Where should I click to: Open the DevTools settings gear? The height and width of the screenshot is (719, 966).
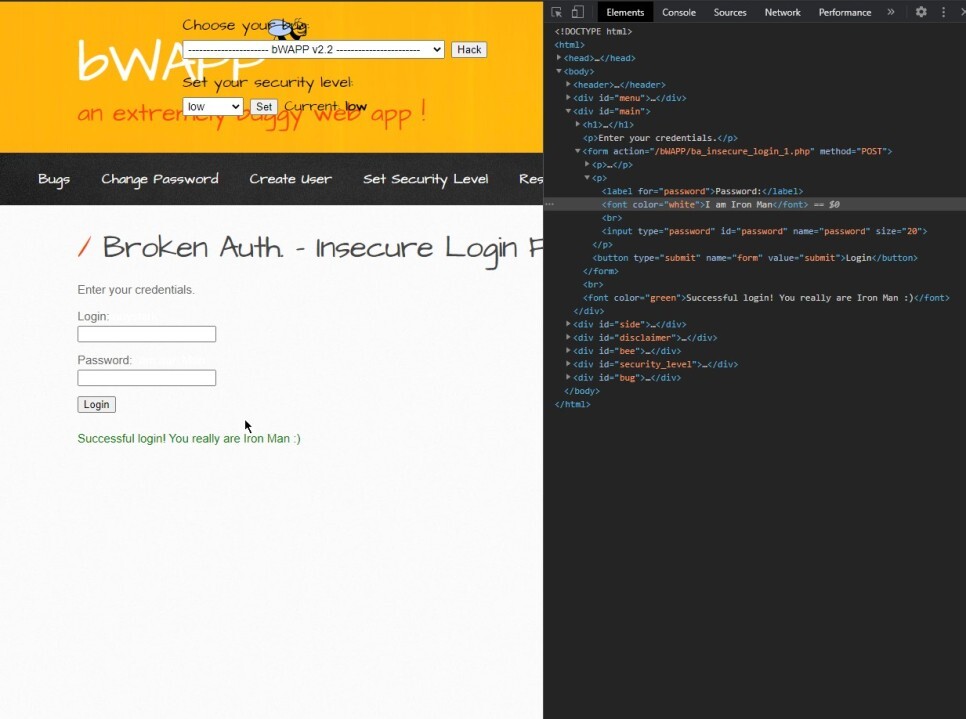(921, 12)
